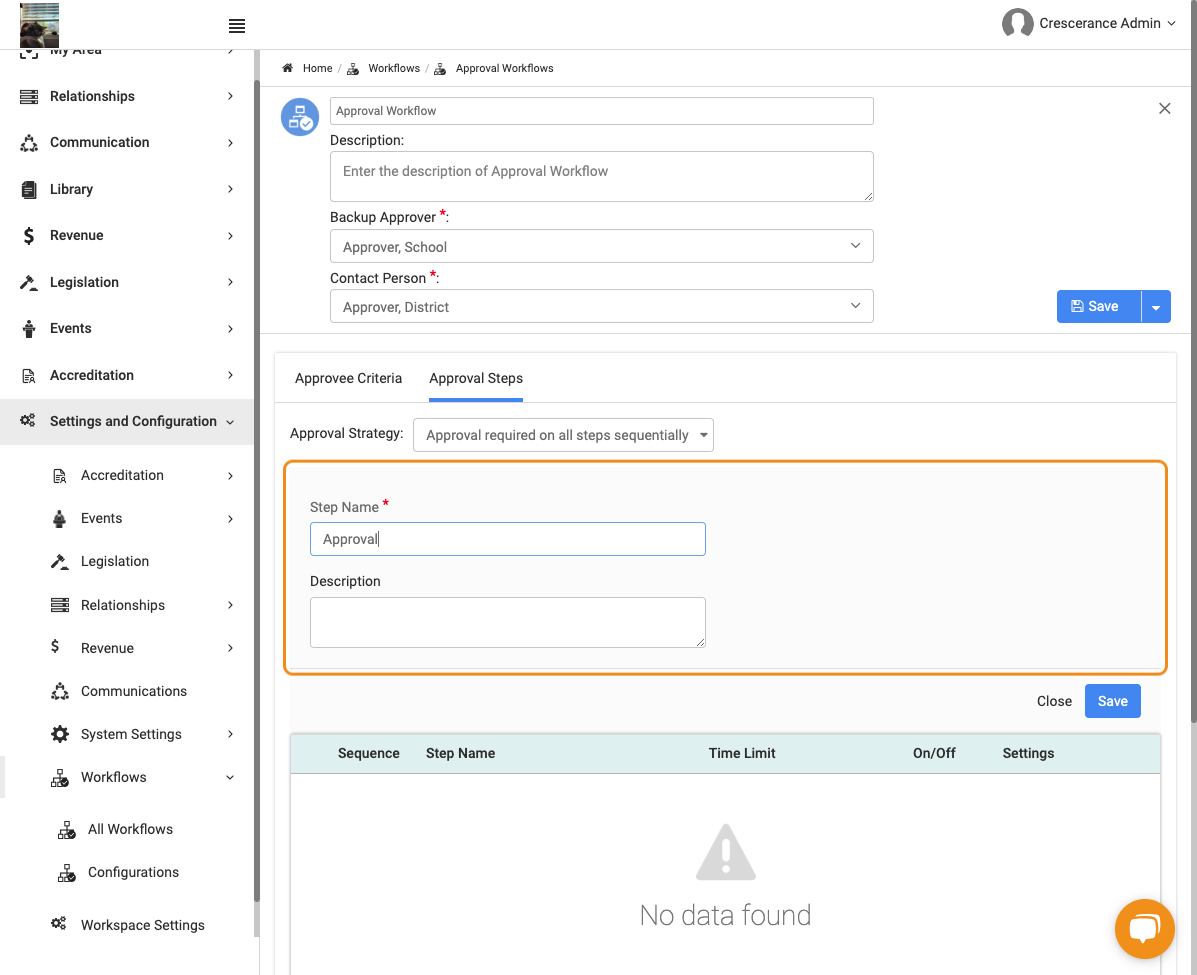Click the Revenue dollar icon in main menu
1197x975 pixels.
[29, 236]
